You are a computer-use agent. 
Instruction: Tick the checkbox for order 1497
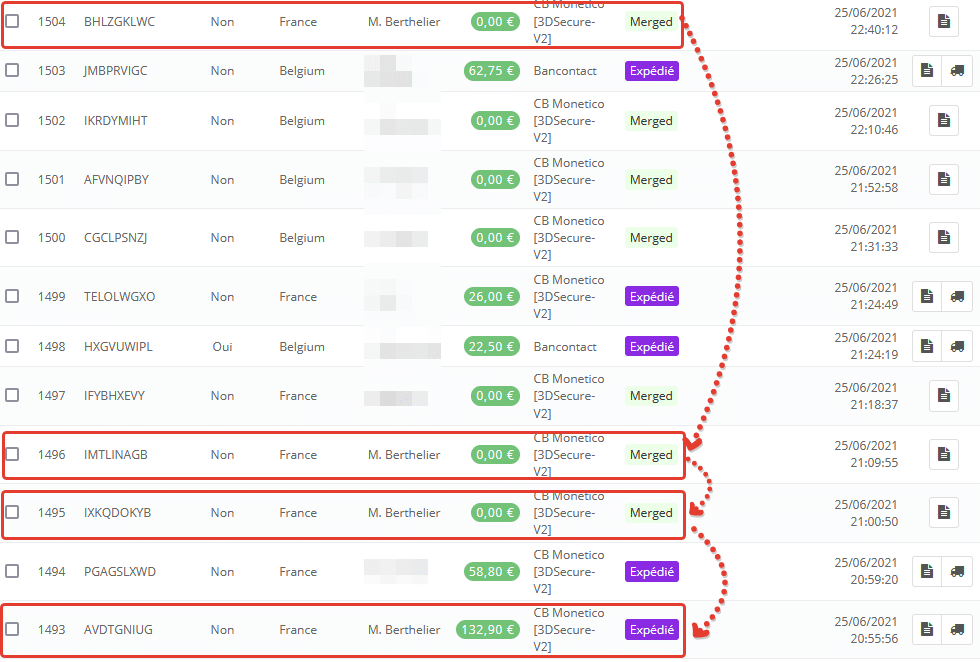[12, 395]
